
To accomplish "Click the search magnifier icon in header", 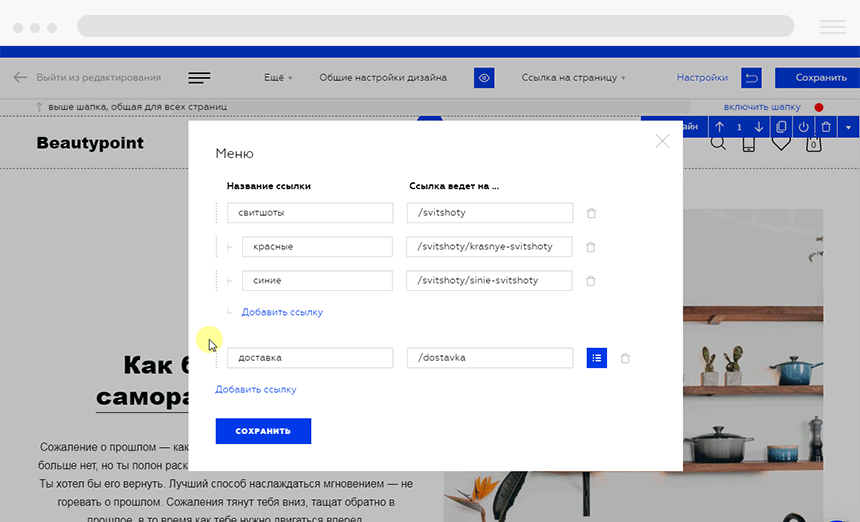I will tap(718, 144).
